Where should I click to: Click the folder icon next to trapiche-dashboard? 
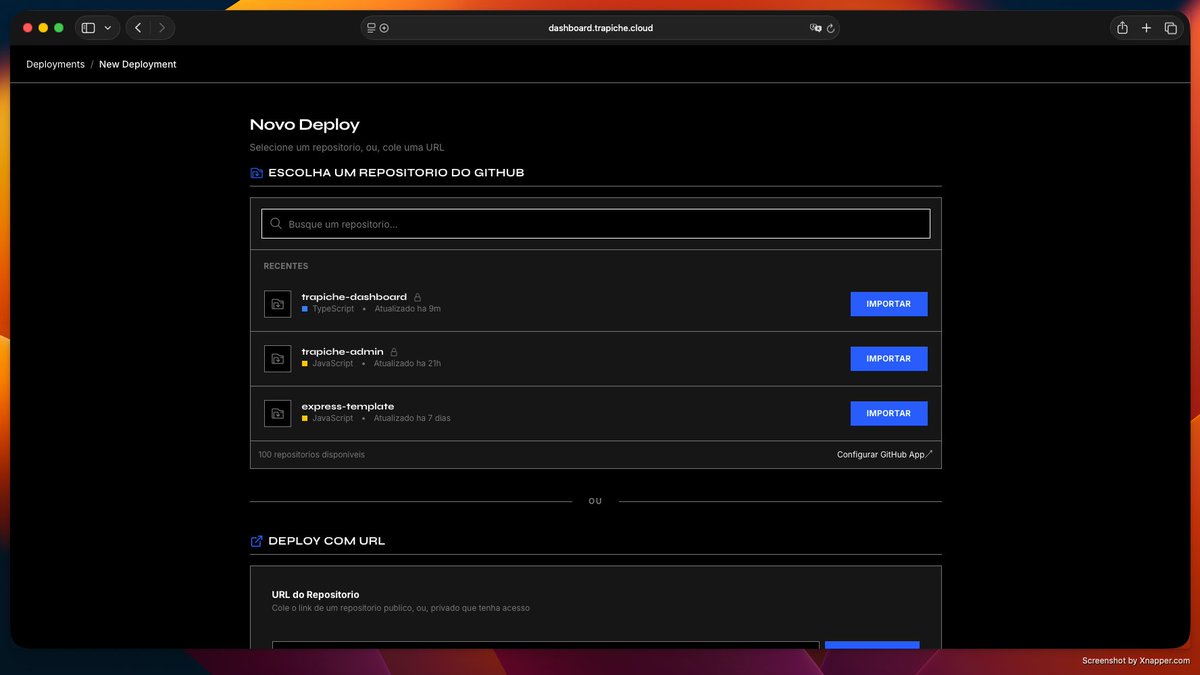click(278, 304)
